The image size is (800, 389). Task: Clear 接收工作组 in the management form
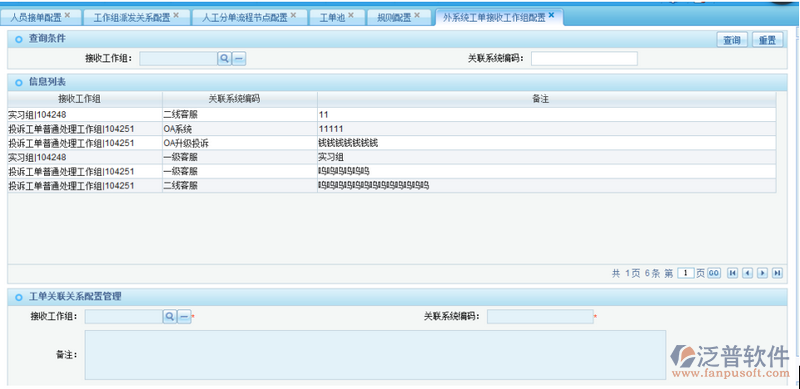(184, 317)
